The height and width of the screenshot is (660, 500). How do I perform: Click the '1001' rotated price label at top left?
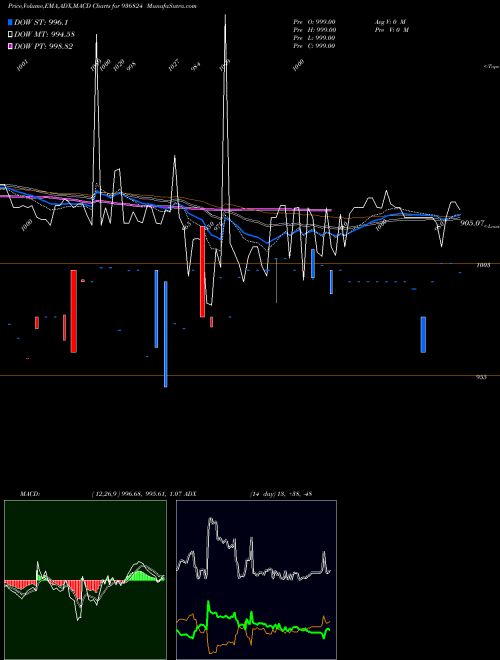click(23, 65)
